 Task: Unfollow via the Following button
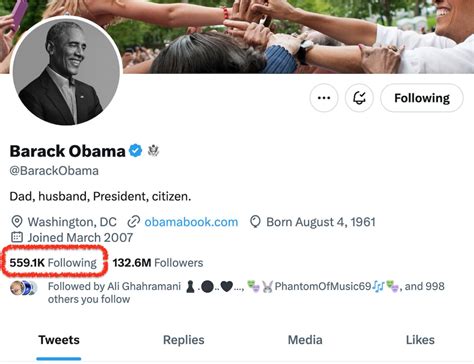pyautogui.click(x=422, y=98)
